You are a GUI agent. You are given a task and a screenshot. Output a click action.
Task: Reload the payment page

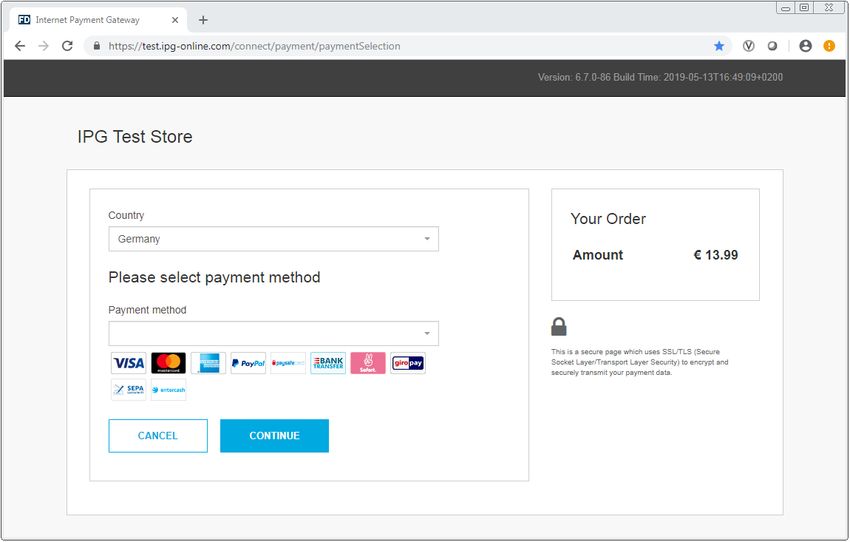(x=67, y=46)
